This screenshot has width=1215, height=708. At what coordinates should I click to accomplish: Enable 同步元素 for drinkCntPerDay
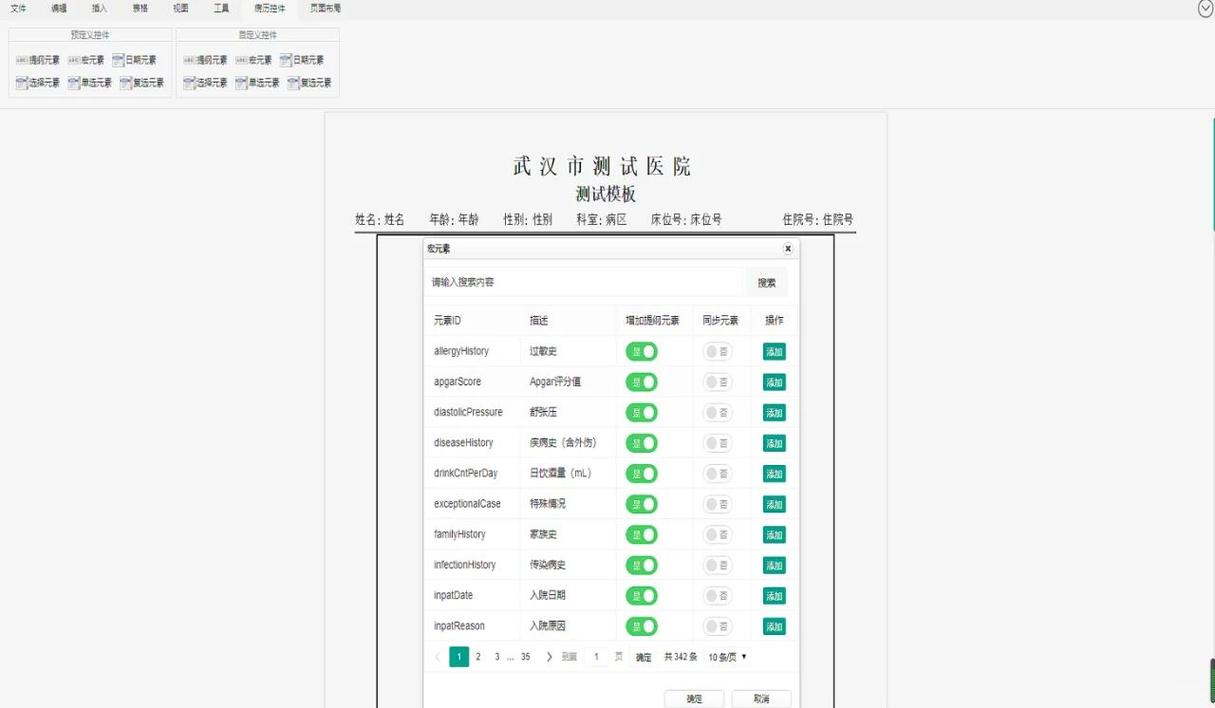pos(717,473)
